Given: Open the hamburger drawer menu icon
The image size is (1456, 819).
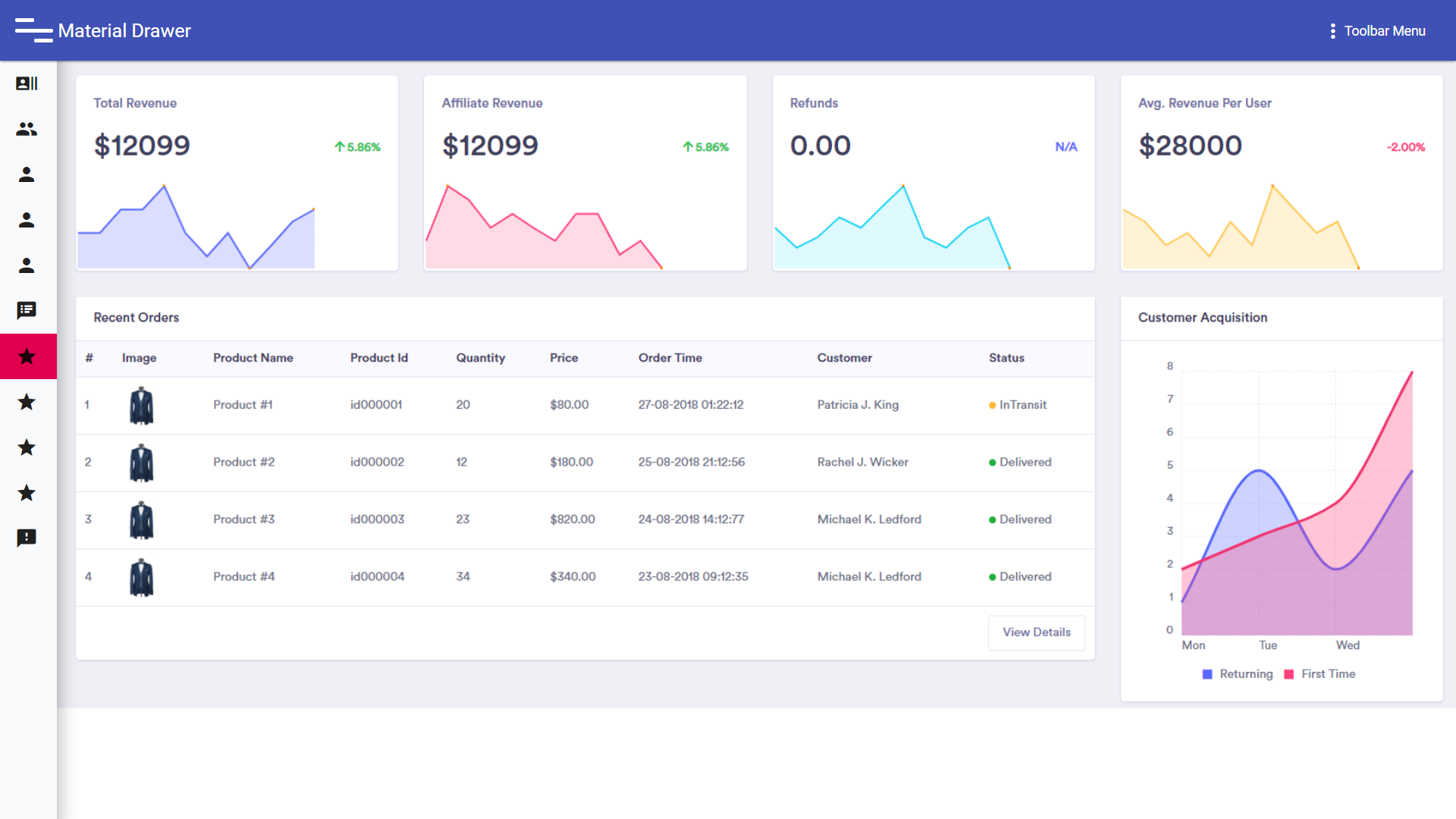Looking at the screenshot, I should pos(33,30).
